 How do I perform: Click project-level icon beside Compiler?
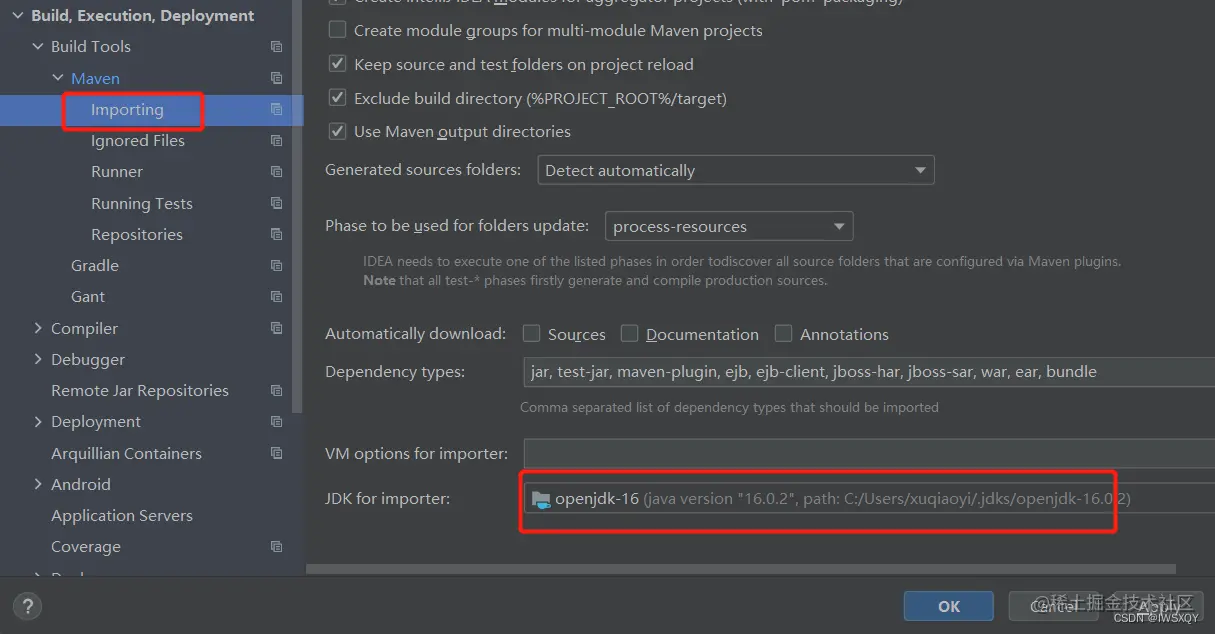point(277,328)
